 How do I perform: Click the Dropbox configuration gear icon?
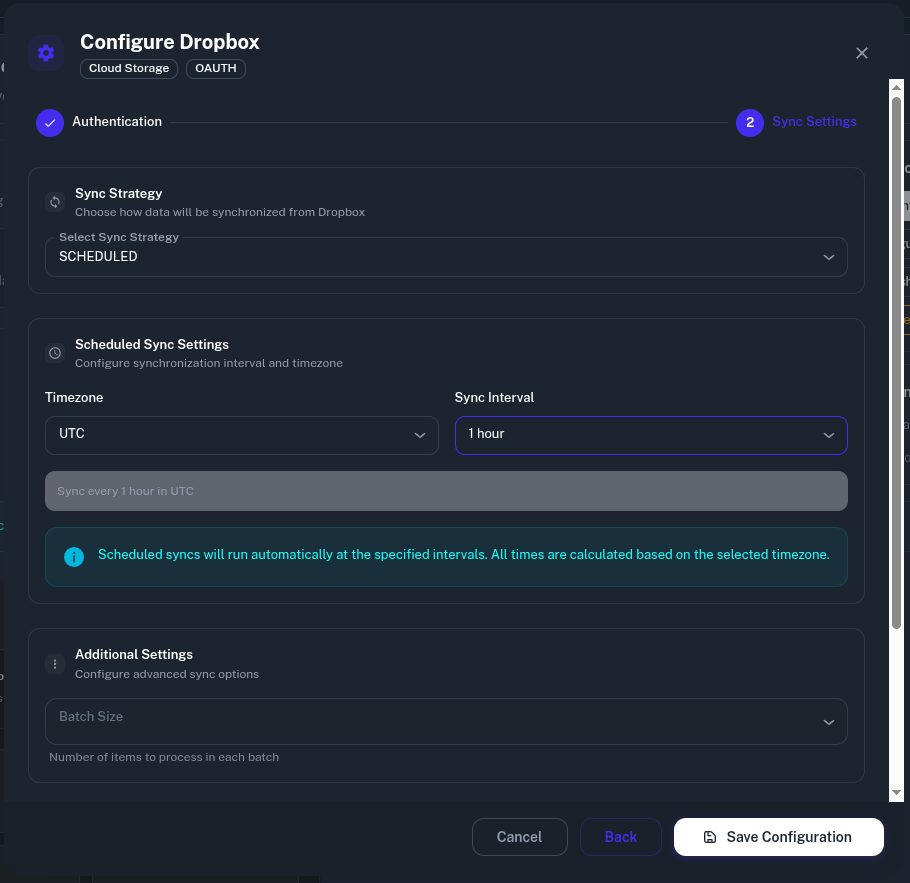click(x=46, y=53)
